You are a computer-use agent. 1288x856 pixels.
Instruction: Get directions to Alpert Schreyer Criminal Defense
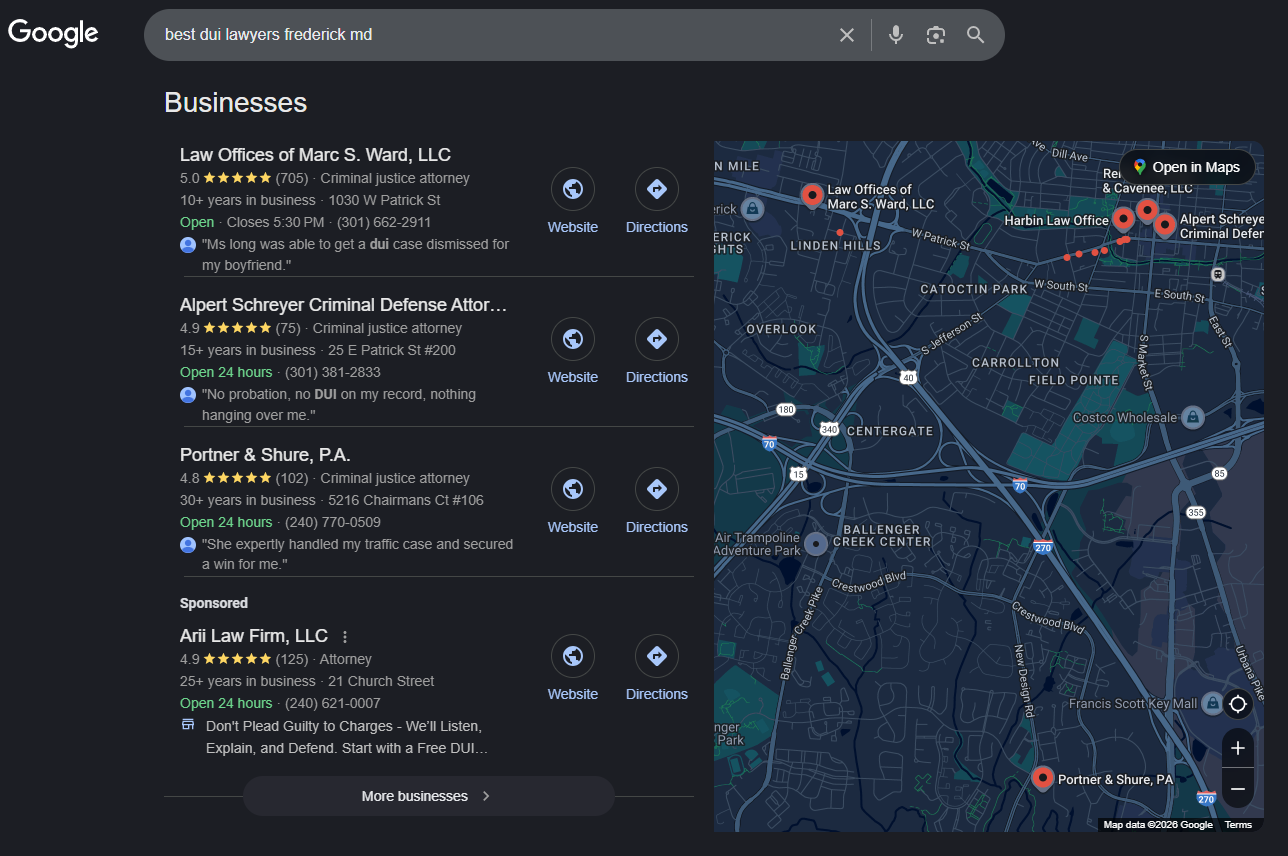(657, 351)
